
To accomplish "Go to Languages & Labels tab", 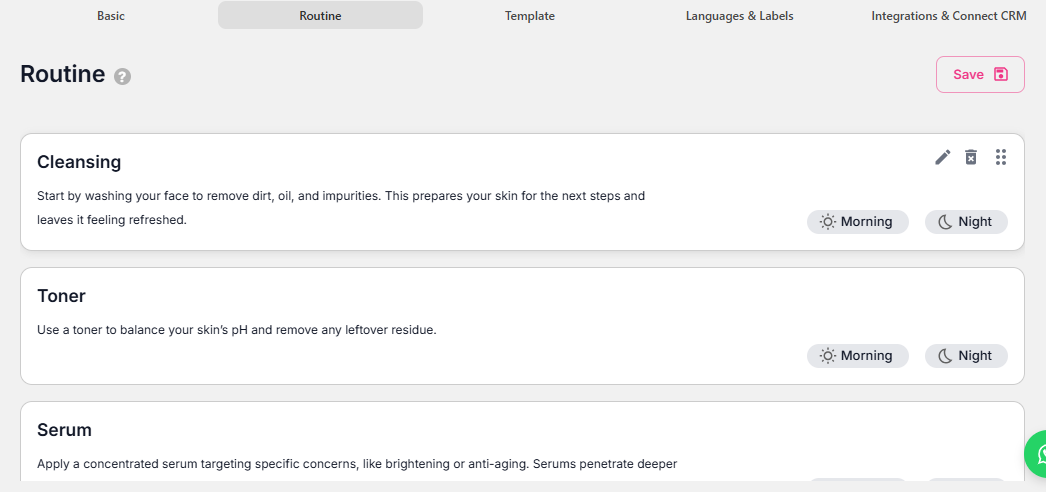I will point(739,16).
